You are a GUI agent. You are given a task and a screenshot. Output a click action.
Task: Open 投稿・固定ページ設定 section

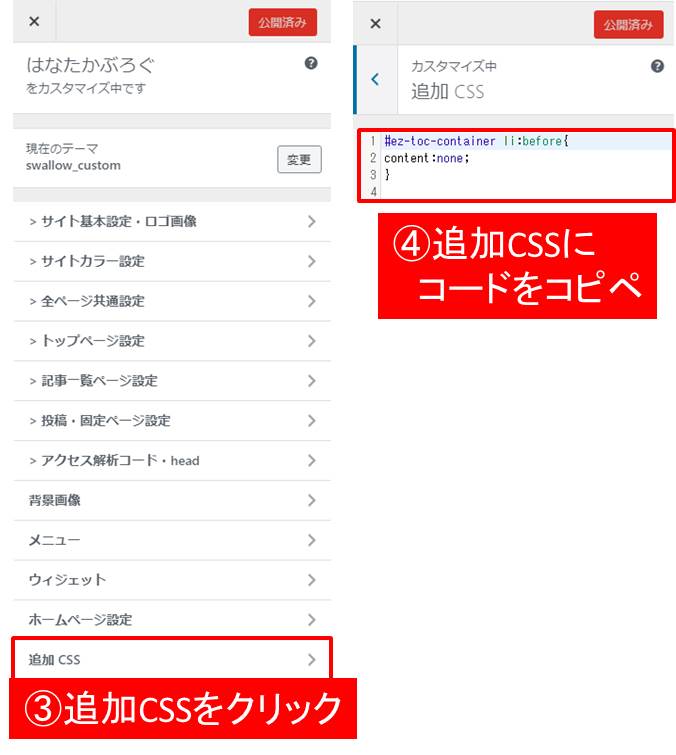172,421
